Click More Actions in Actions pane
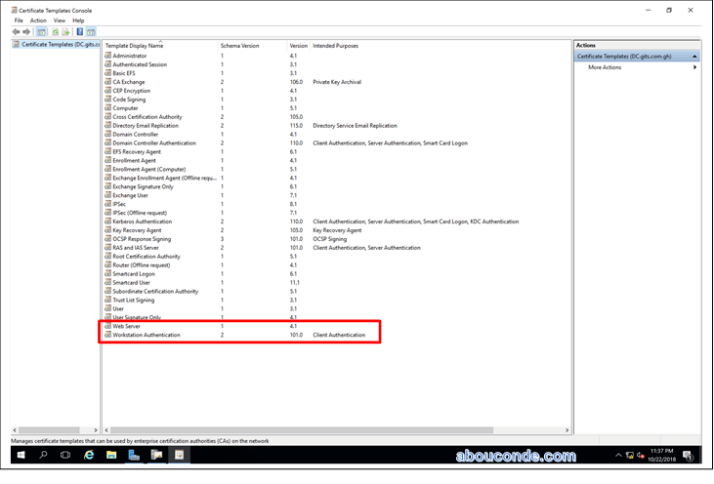This screenshot has height=484, width=714. [x=604, y=67]
